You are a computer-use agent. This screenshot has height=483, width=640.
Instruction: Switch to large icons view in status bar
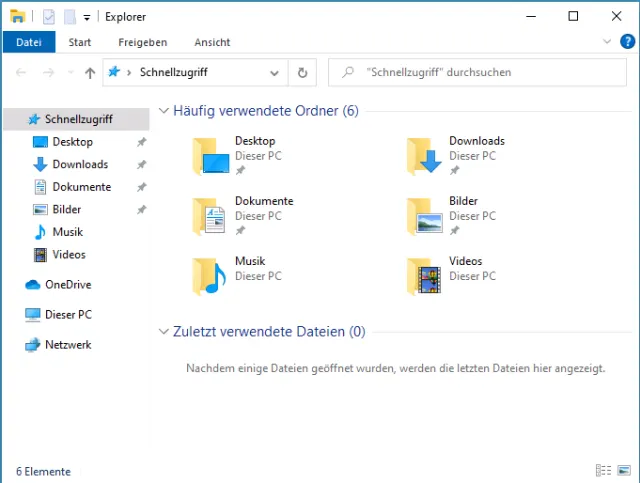point(624,470)
